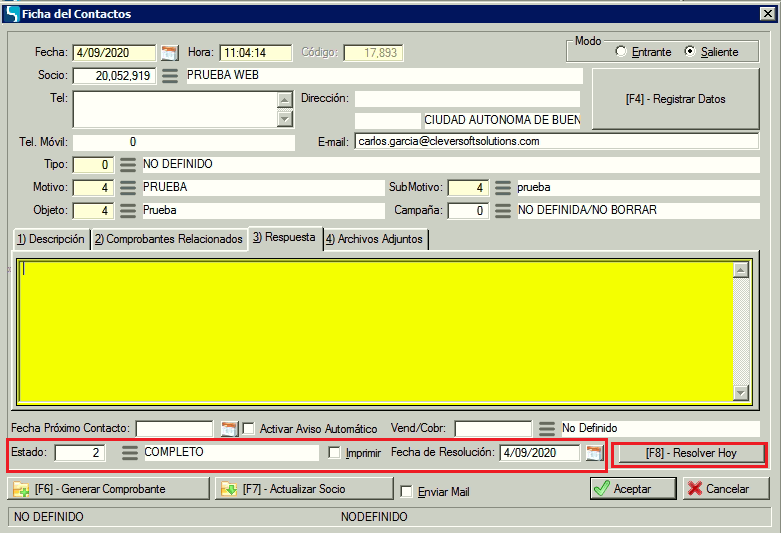Check the Imprimir checkbox
This screenshot has height=533, width=781.
pyautogui.click(x=335, y=453)
